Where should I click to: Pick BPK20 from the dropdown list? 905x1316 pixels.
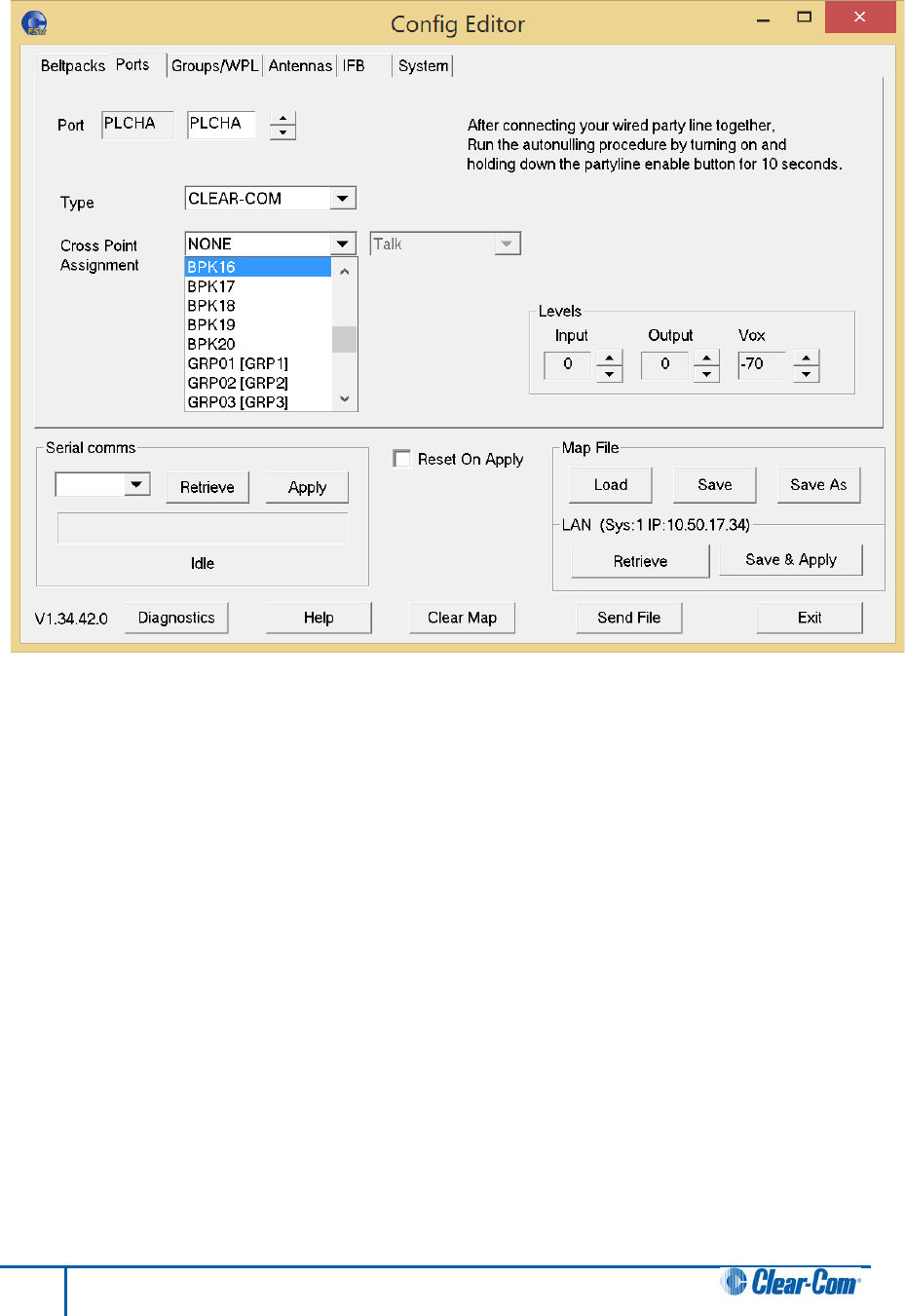[258, 344]
